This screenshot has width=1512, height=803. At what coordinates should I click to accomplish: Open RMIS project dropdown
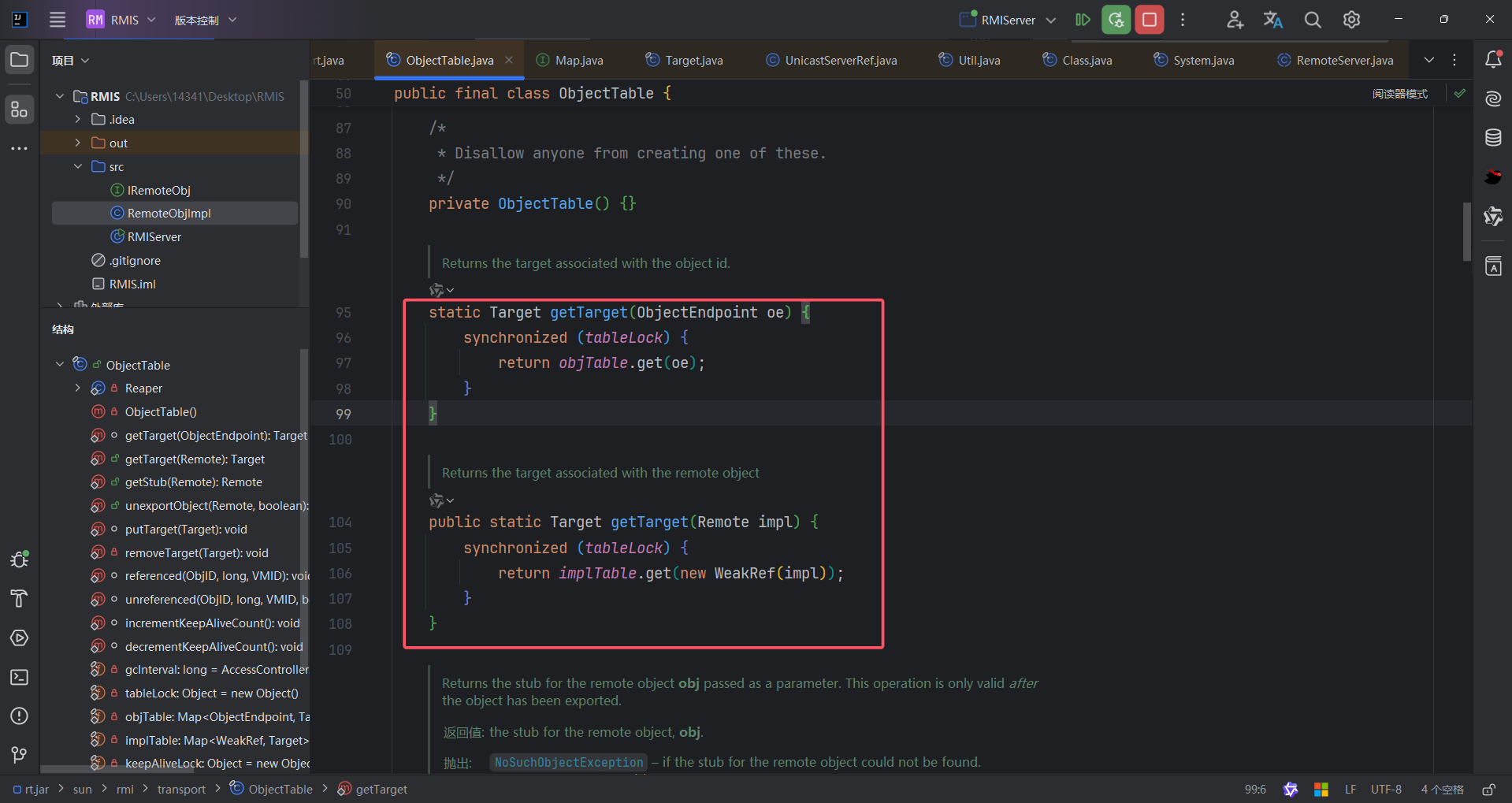click(121, 20)
